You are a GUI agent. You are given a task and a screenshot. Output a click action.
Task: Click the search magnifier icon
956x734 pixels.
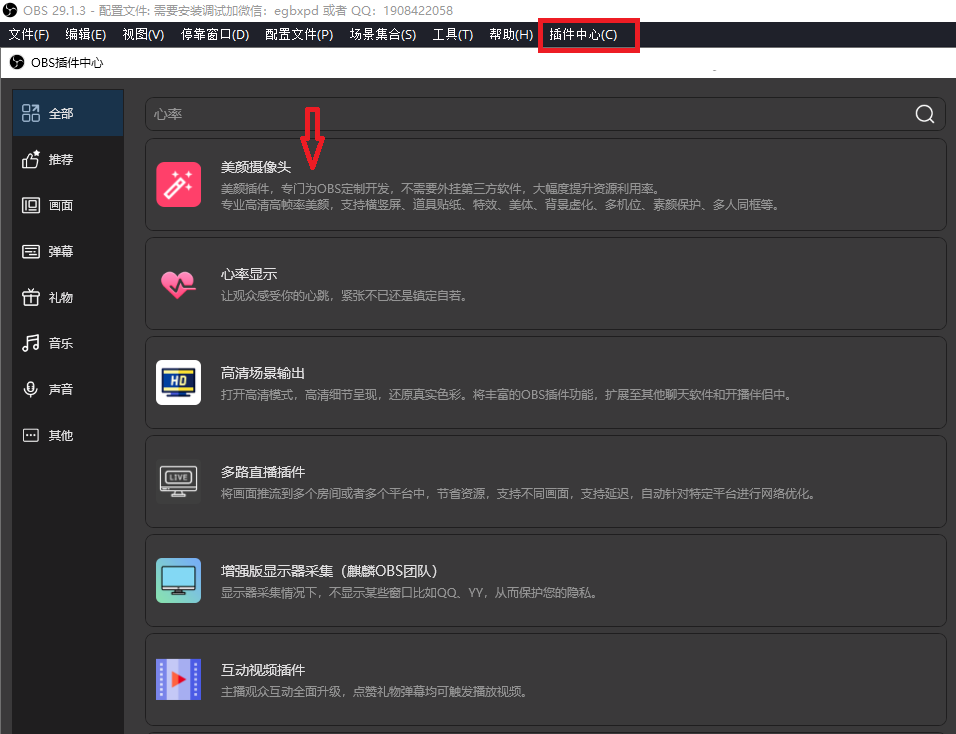coord(923,114)
